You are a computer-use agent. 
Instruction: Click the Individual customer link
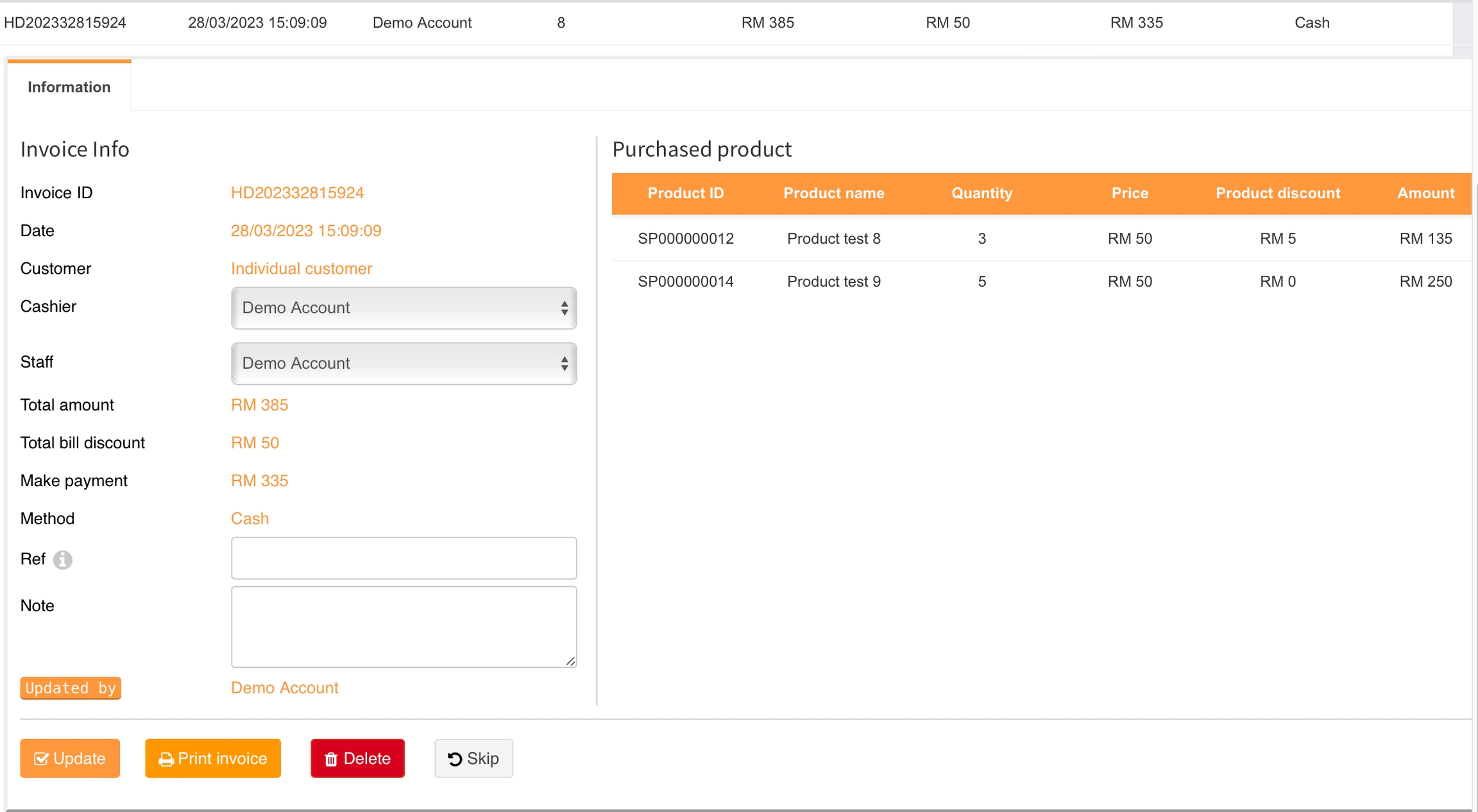(x=301, y=269)
